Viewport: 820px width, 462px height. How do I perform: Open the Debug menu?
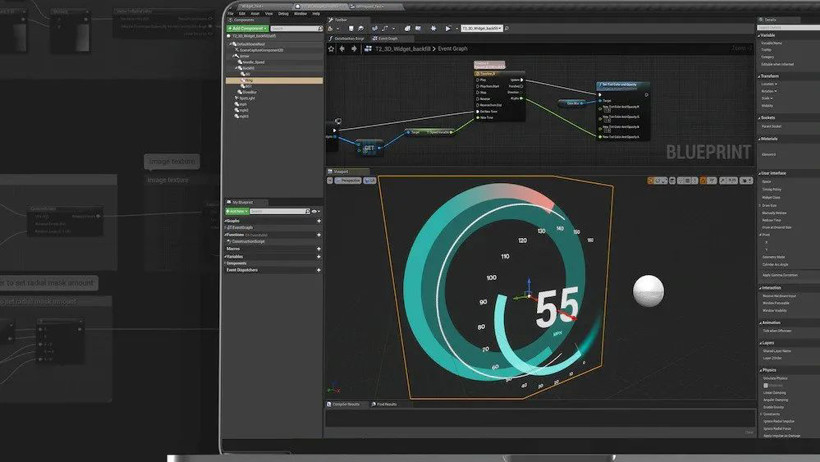283,14
